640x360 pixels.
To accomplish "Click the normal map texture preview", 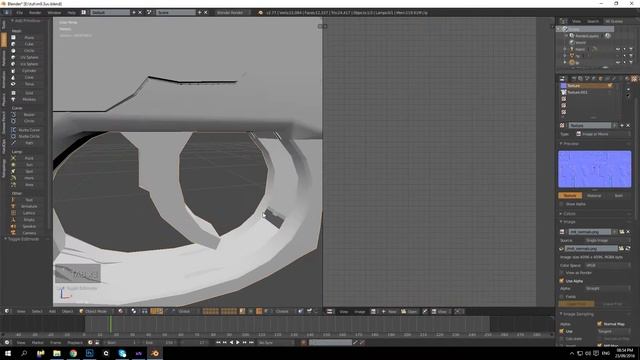I will tap(595, 169).
